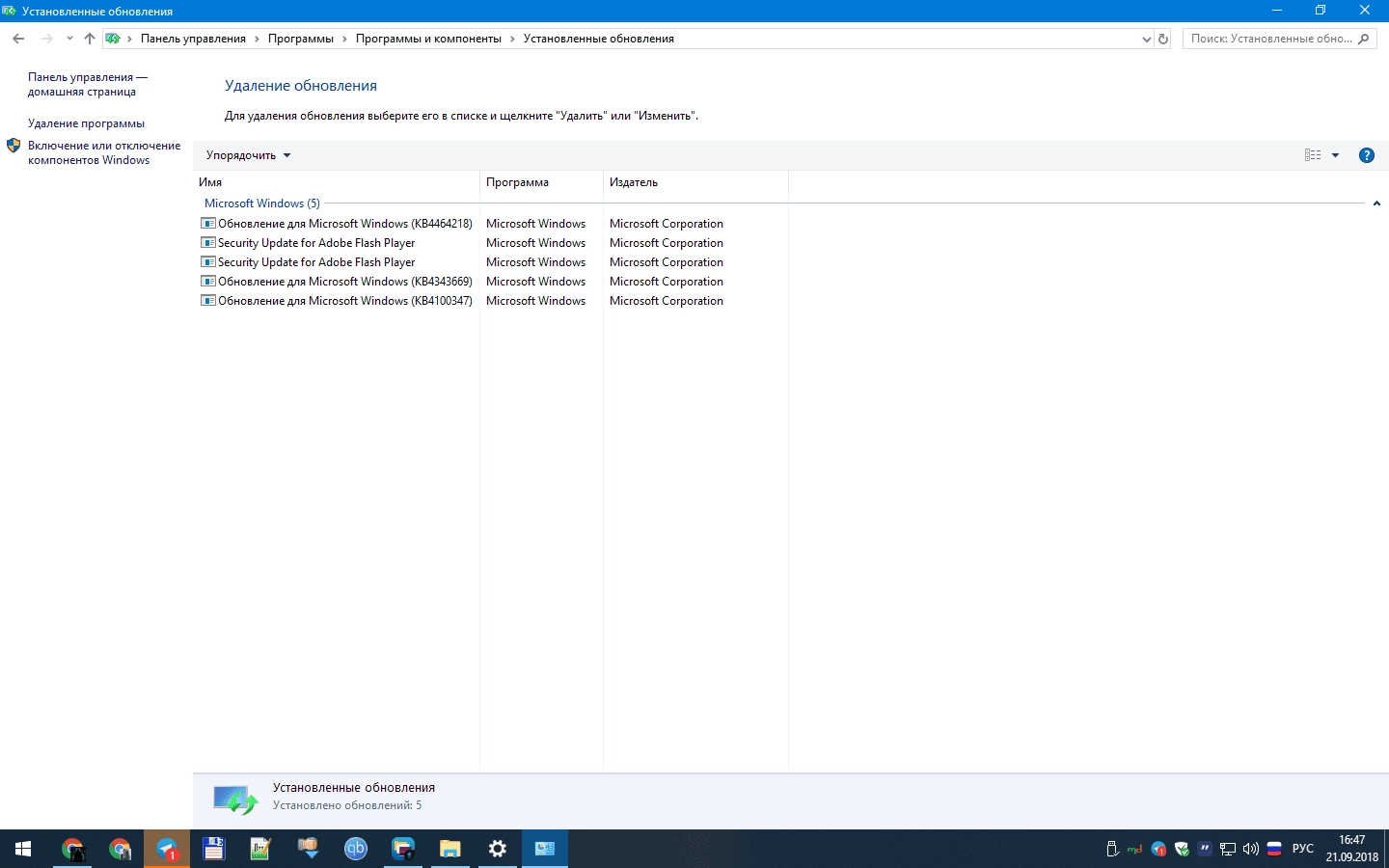Go to Программы breadcrumb
The height and width of the screenshot is (868, 1389).
(301, 39)
